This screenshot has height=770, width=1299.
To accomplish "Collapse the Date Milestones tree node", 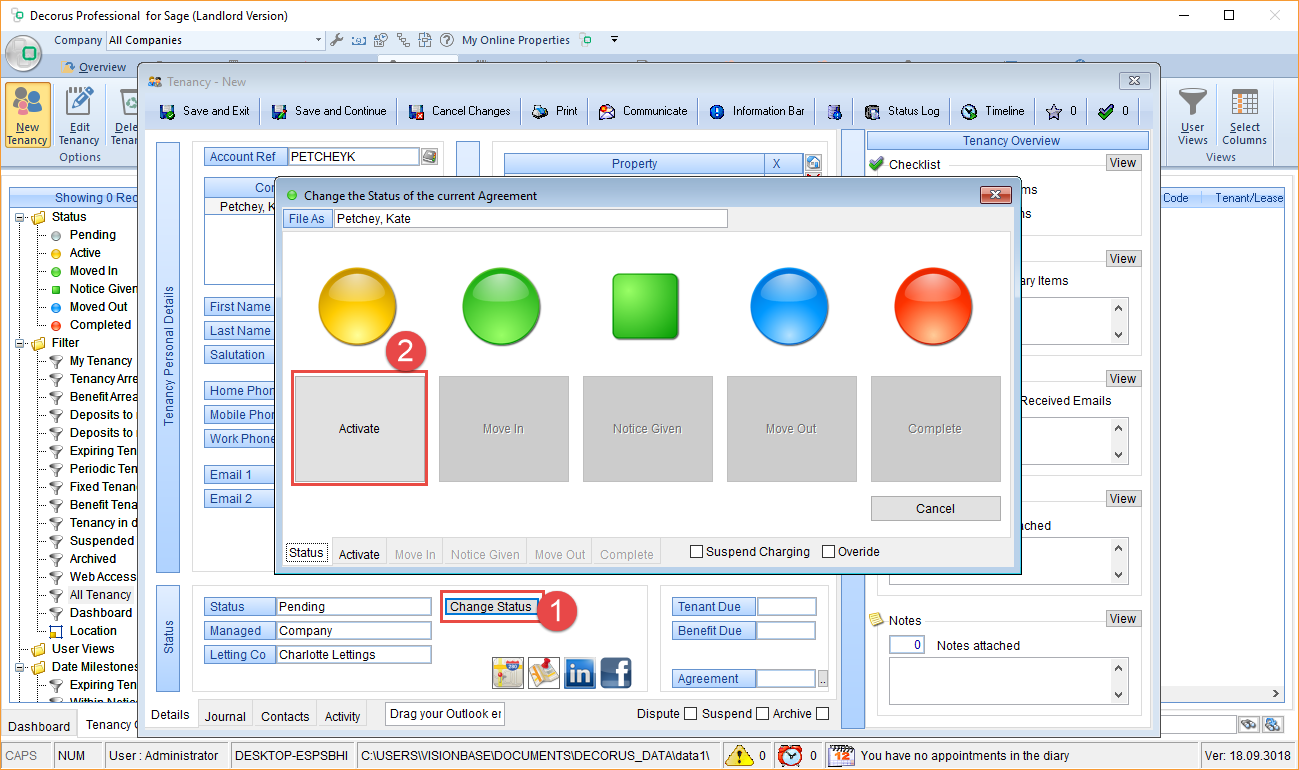I will coord(19,667).
